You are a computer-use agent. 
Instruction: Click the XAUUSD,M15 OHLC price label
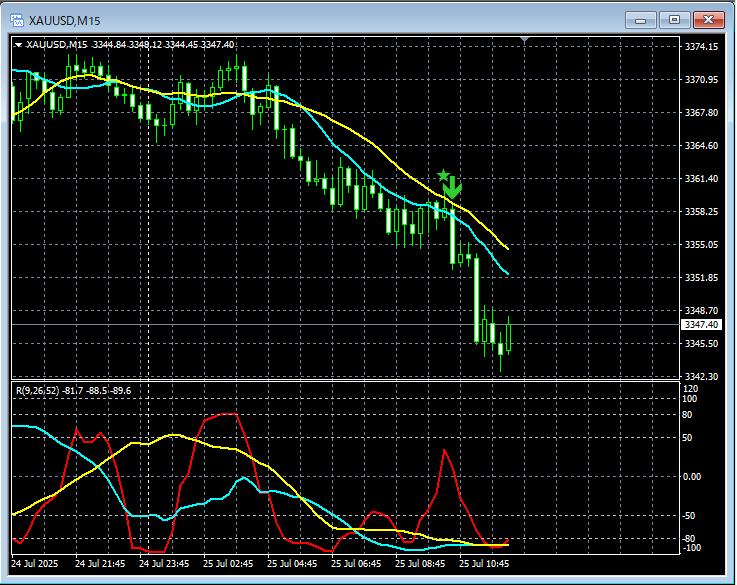pos(130,45)
